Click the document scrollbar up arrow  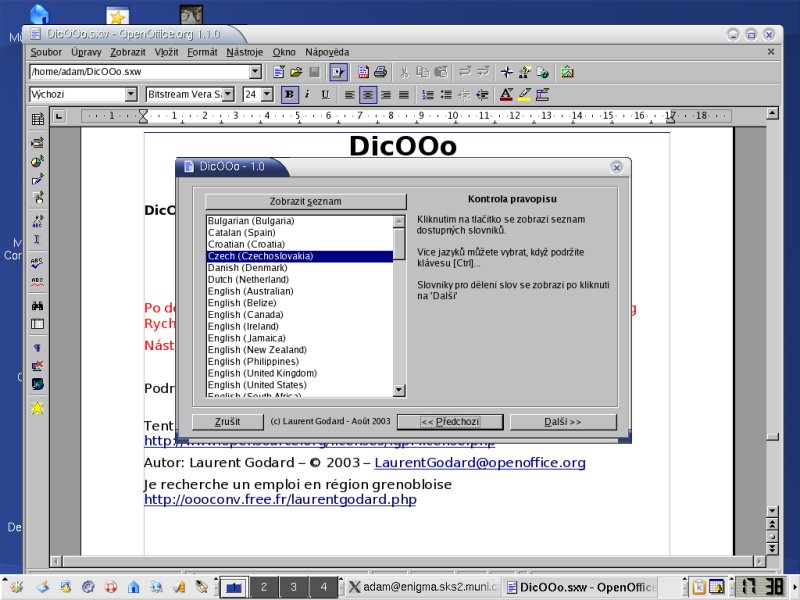point(772,113)
